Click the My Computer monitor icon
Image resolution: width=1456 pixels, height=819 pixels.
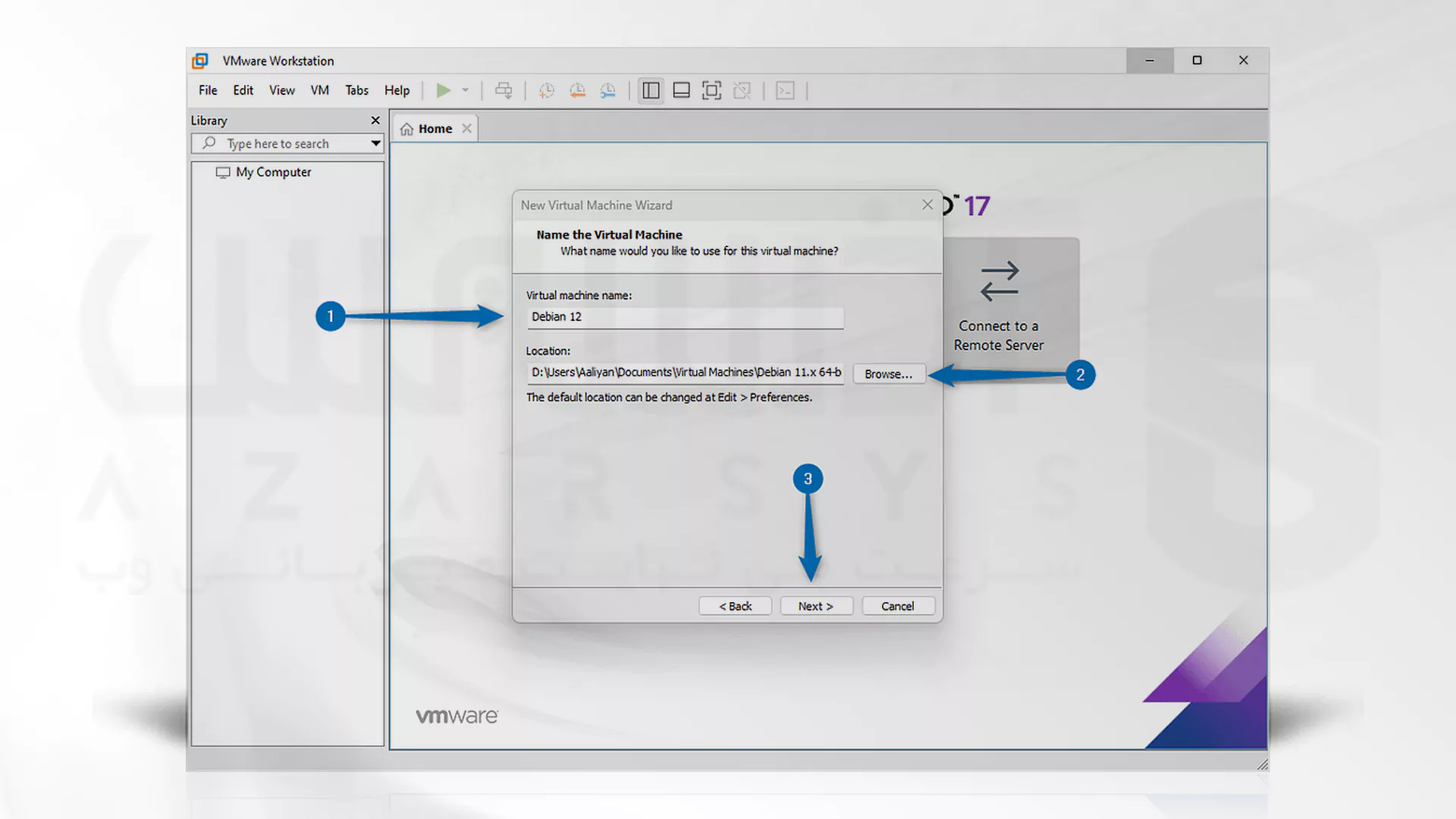[x=223, y=172]
